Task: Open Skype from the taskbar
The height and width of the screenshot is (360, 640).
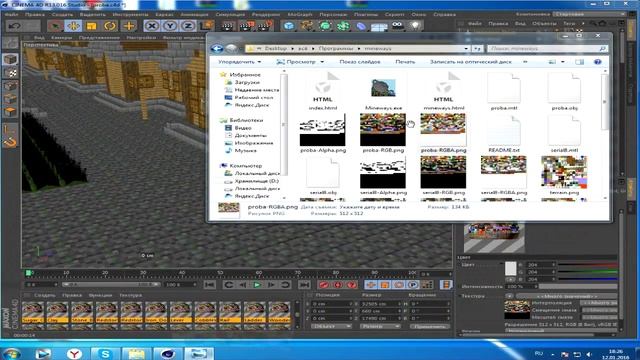Action: click(105, 353)
